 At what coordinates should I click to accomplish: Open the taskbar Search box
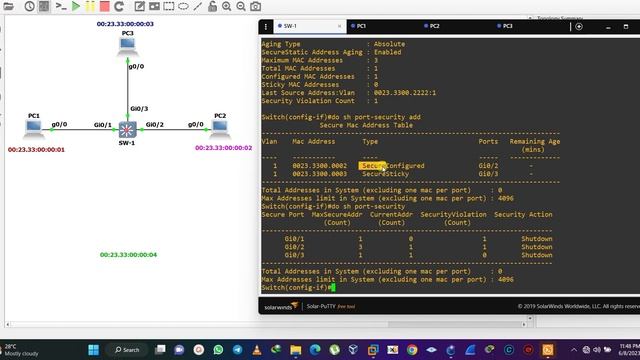[127, 350]
